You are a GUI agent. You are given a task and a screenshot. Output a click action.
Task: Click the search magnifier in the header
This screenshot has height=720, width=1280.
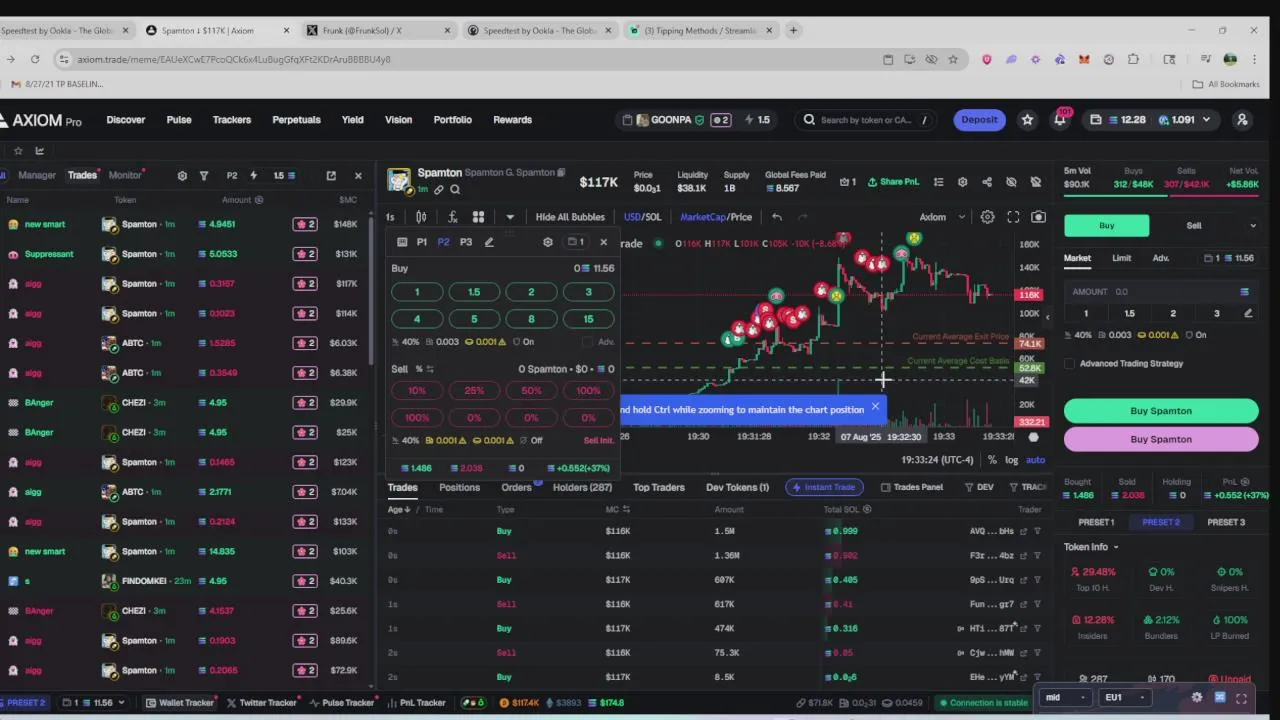pyautogui.click(x=809, y=120)
